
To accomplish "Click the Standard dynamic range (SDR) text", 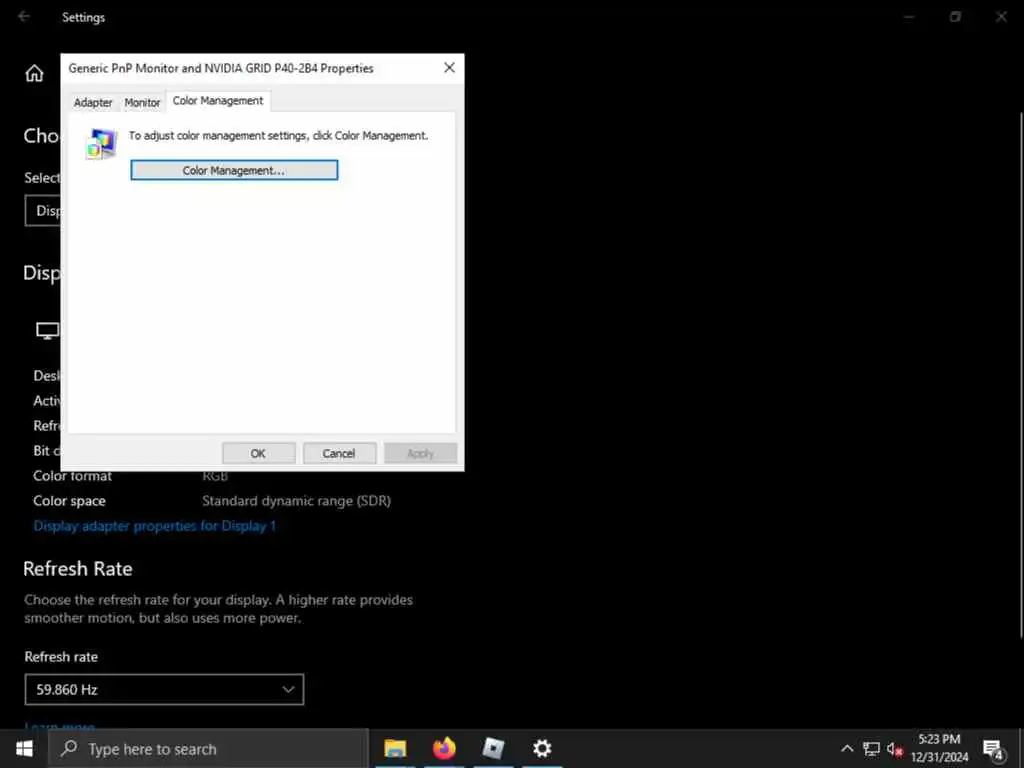I will point(296,501).
